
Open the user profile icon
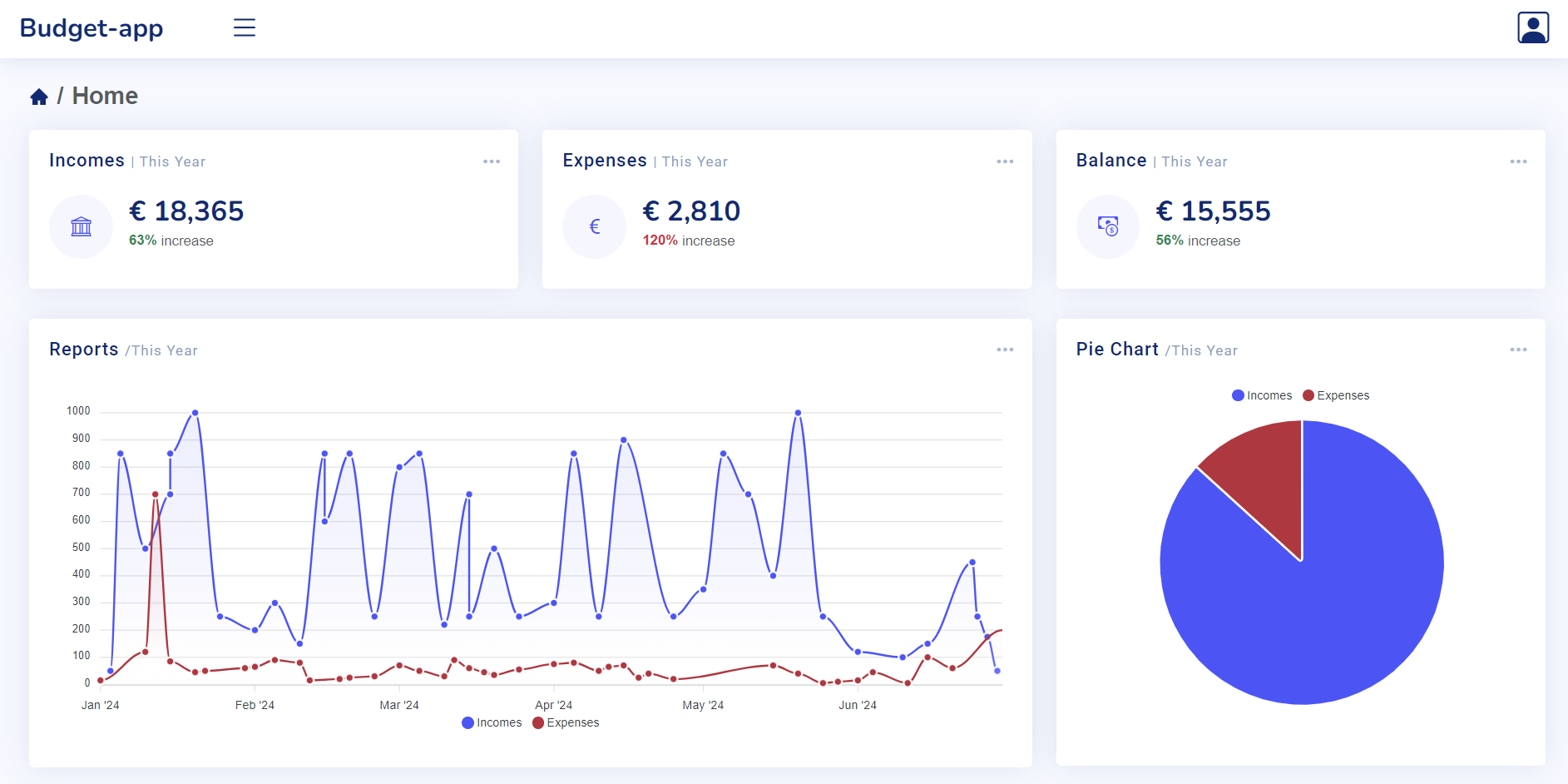coord(1532,27)
